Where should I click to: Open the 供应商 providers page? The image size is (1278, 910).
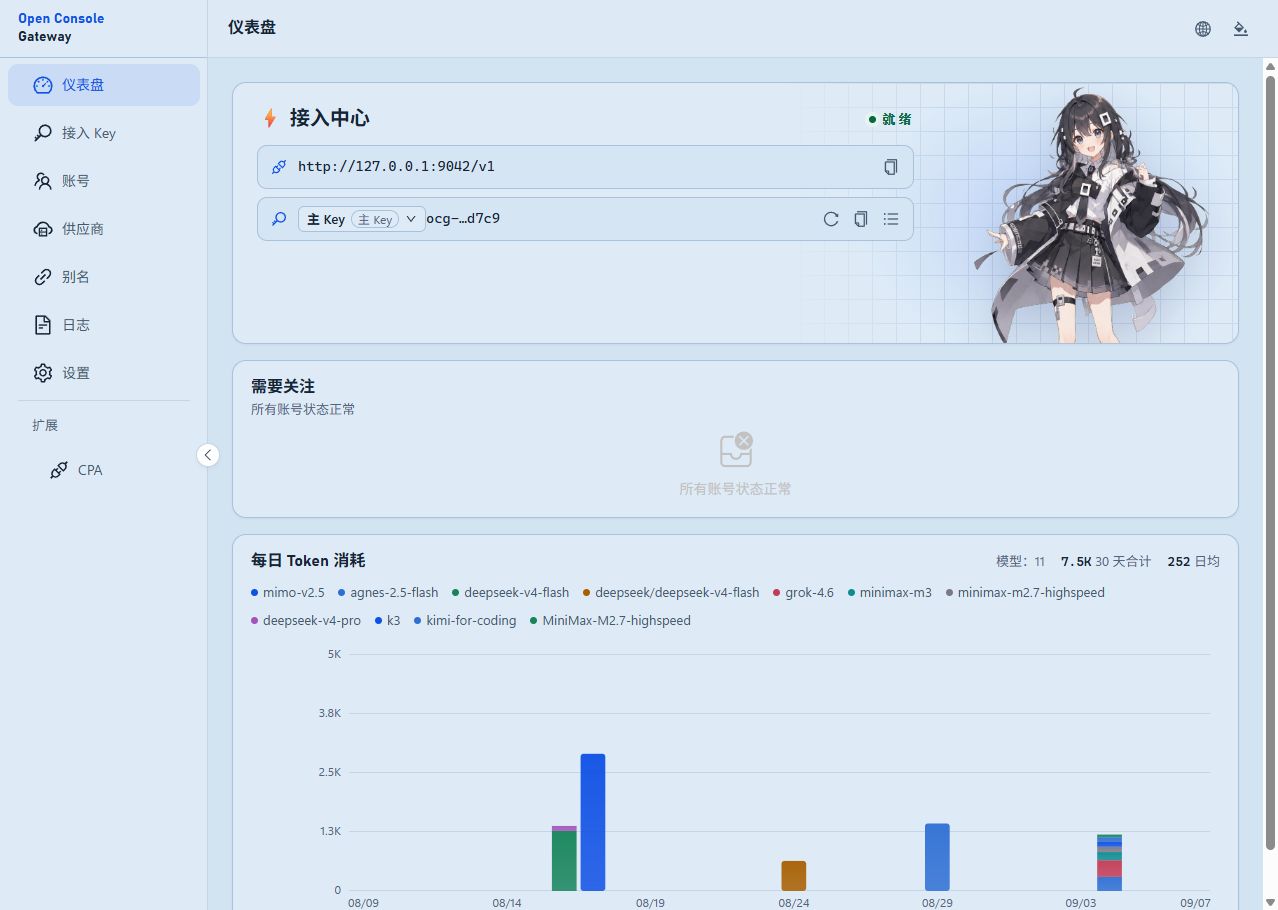tap(104, 229)
